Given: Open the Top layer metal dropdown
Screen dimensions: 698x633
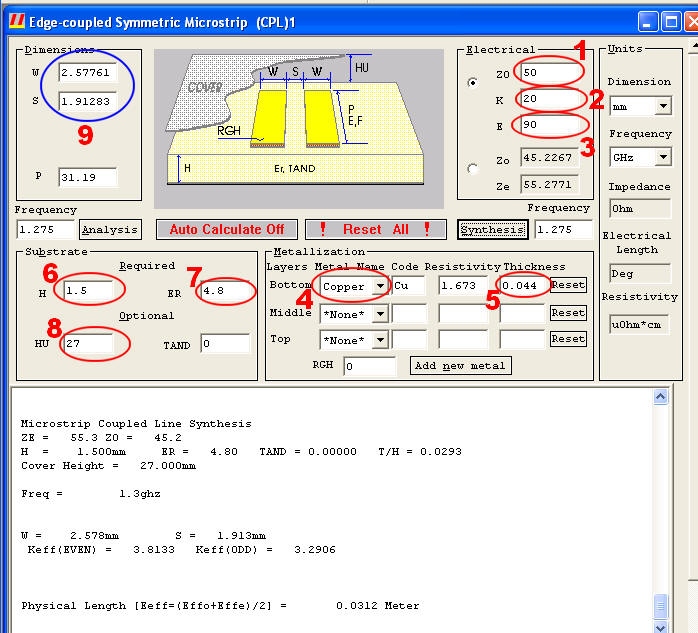Looking at the screenshot, I should tap(380, 340).
